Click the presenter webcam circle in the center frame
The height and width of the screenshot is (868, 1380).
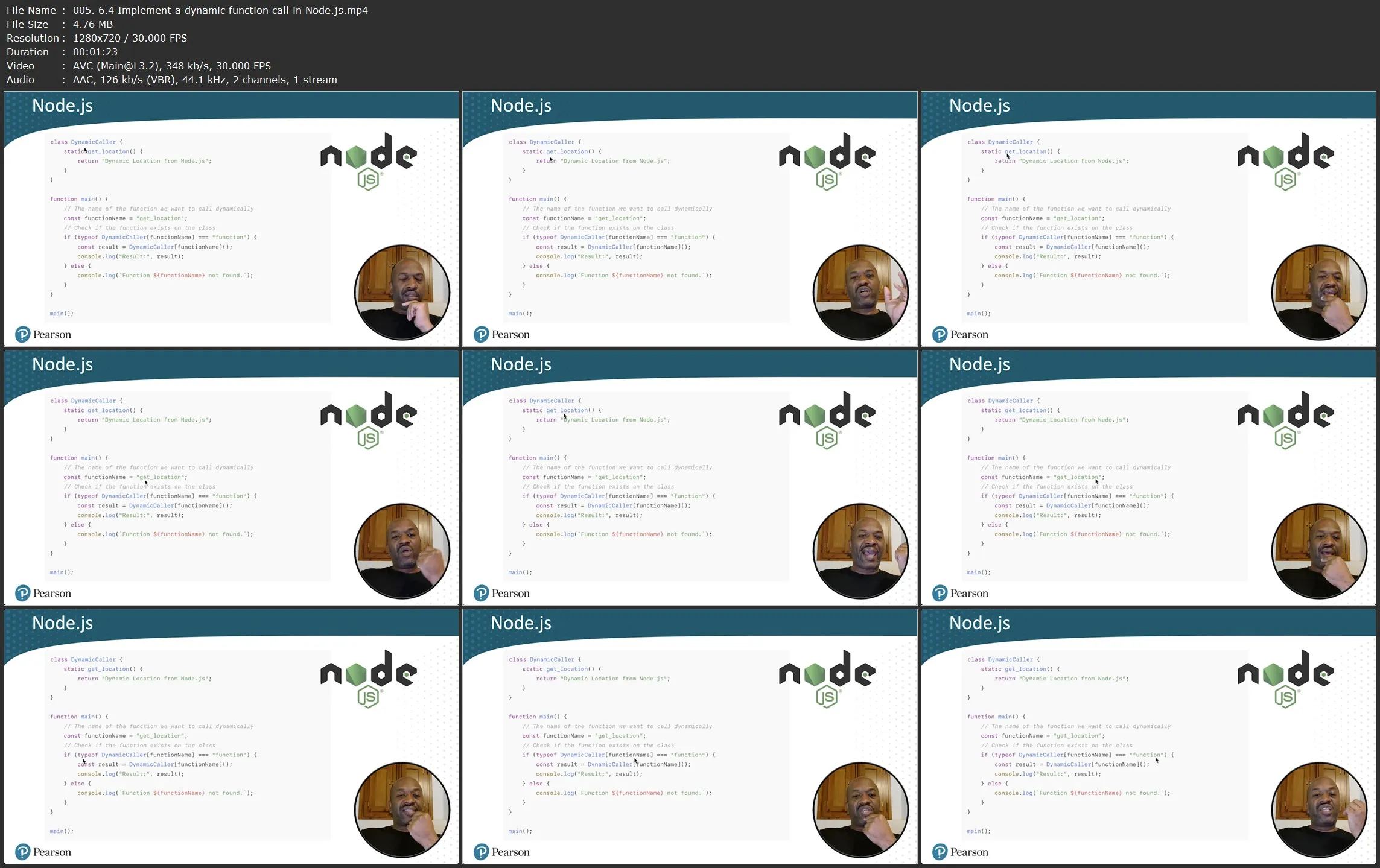[x=860, y=551]
